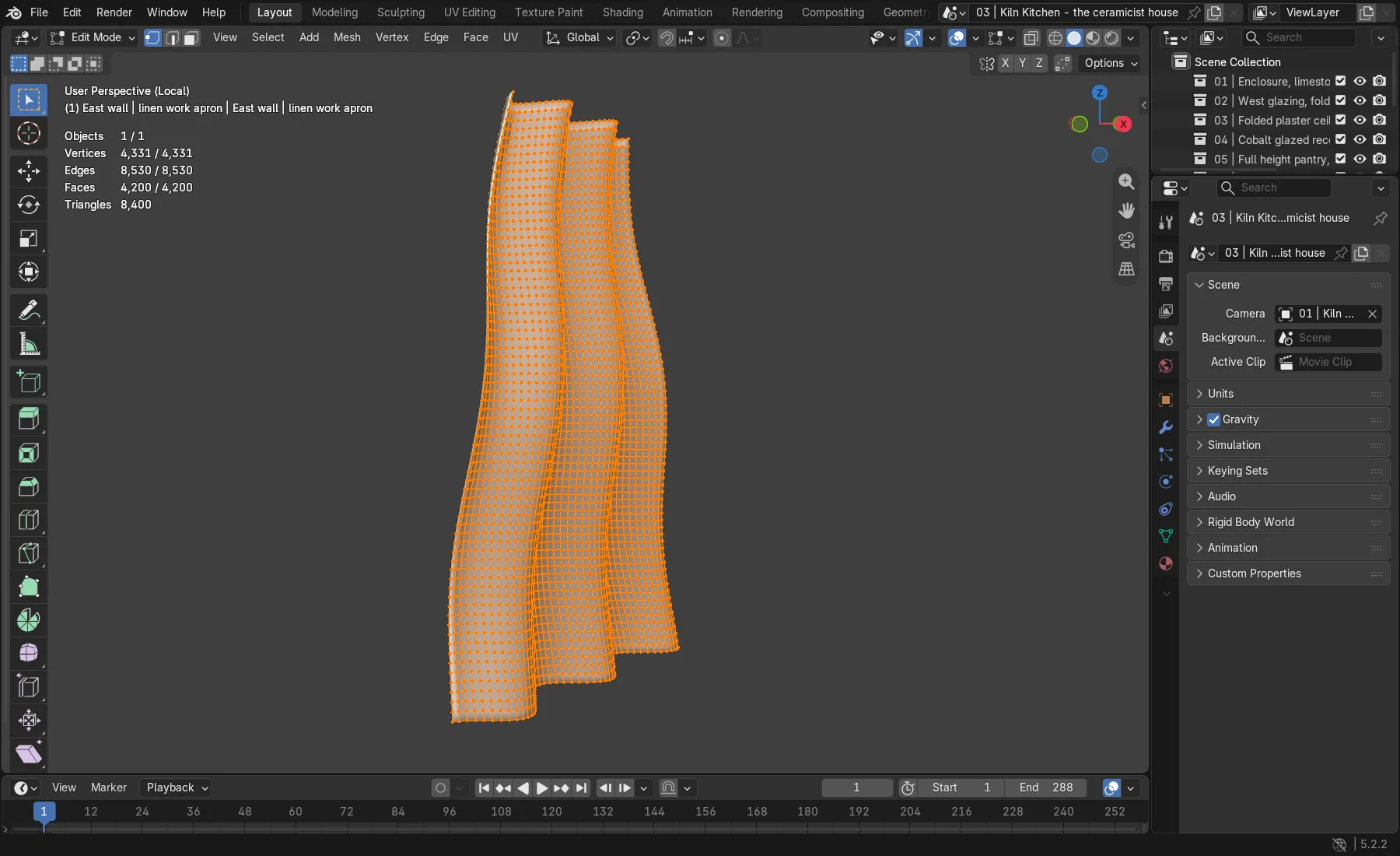The height and width of the screenshot is (856, 1400).
Task: Click the outliner Search field
Action: [1299, 37]
